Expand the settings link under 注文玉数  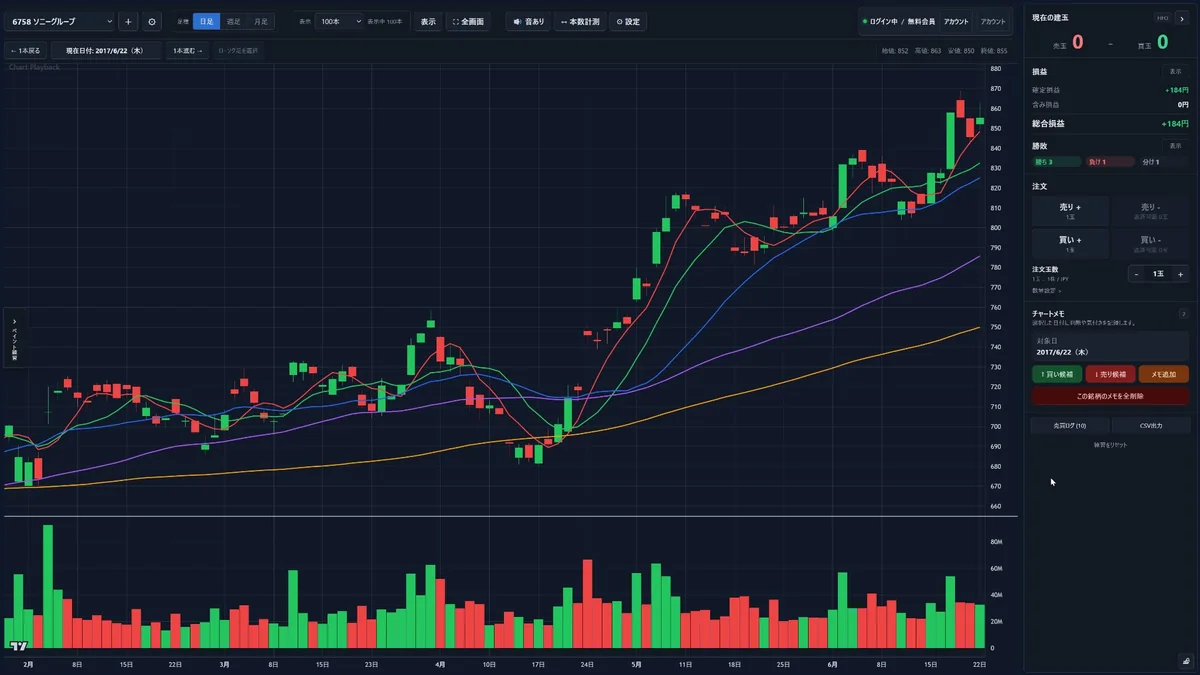1045,290
